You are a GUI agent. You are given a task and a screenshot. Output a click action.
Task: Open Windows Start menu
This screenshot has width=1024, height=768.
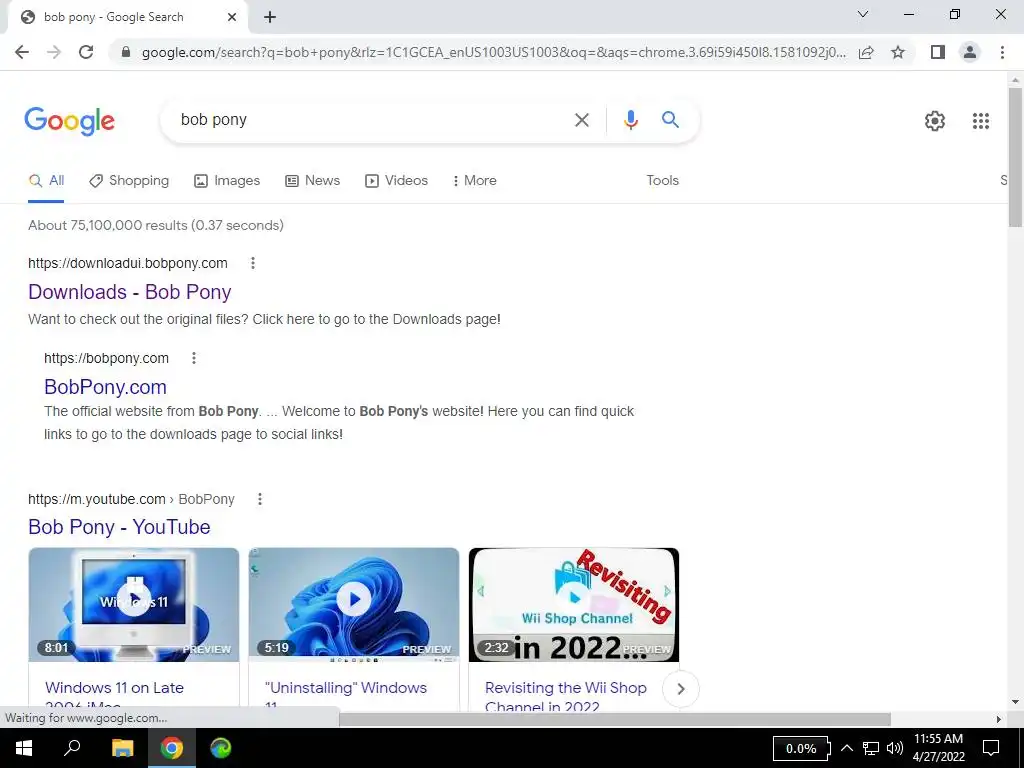click(23, 748)
